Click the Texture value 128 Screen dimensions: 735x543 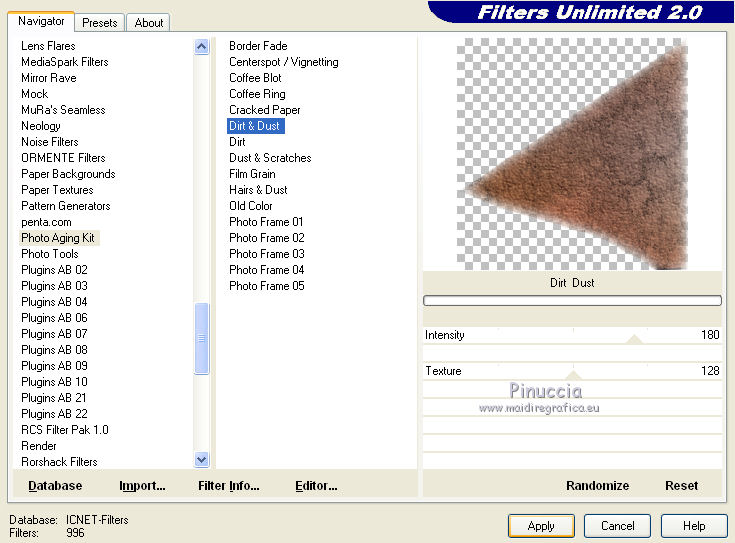click(x=710, y=370)
